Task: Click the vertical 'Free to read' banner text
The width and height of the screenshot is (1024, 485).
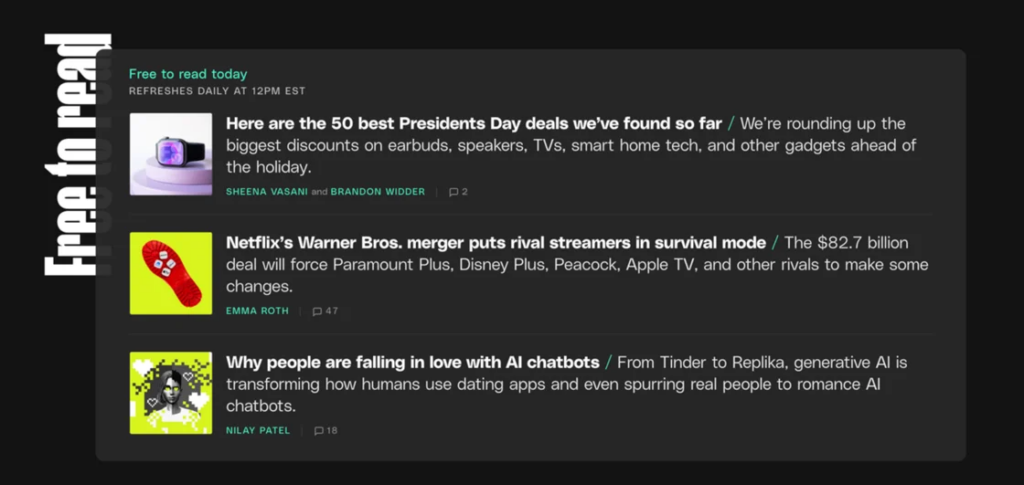Action: click(76, 155)
